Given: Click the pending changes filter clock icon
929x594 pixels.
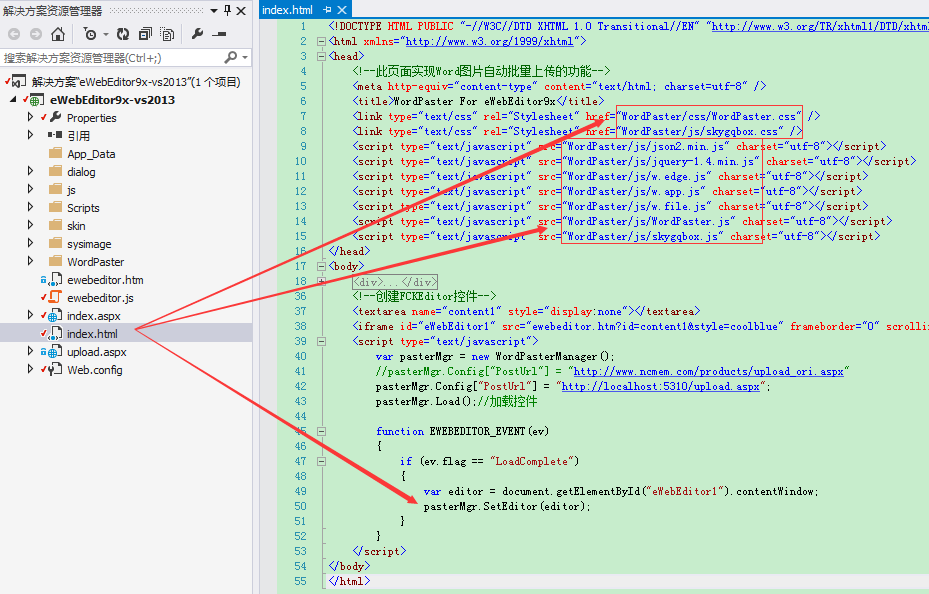Looking at the screenshot, I should pyautogui.click(x=90, y=34).
